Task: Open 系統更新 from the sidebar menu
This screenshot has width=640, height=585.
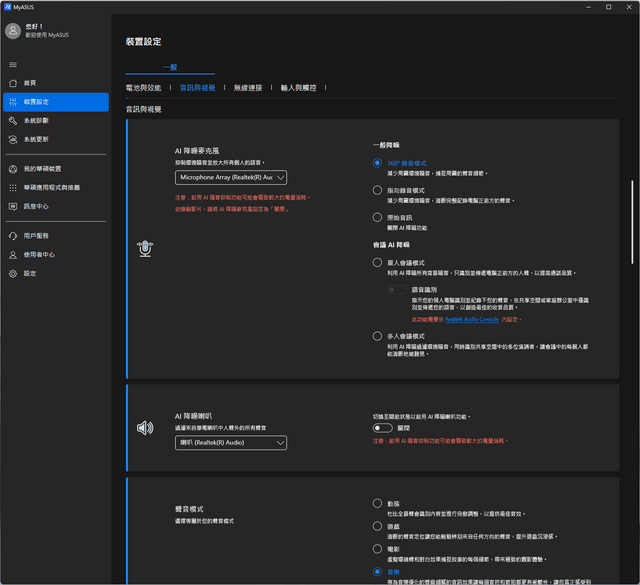Action: pos(56,140)
